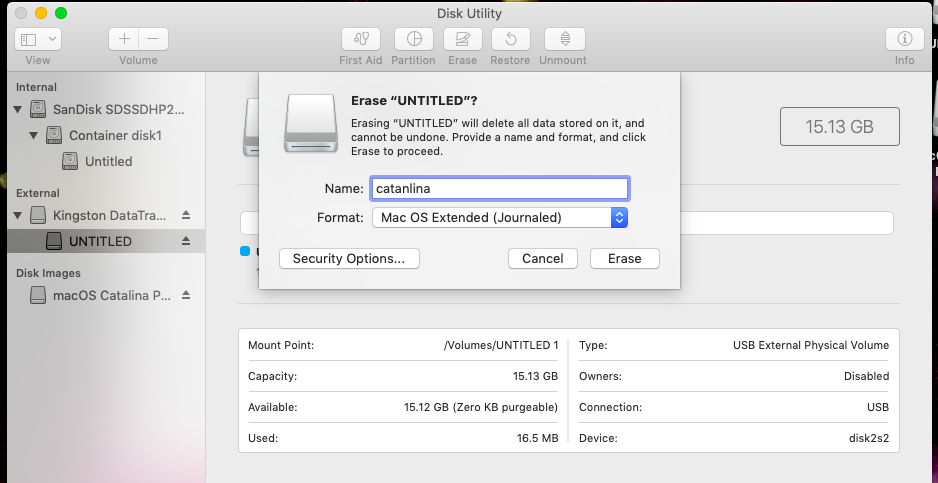
Task: Eject the Kingston DataTraveler drive
Action: 185,215
